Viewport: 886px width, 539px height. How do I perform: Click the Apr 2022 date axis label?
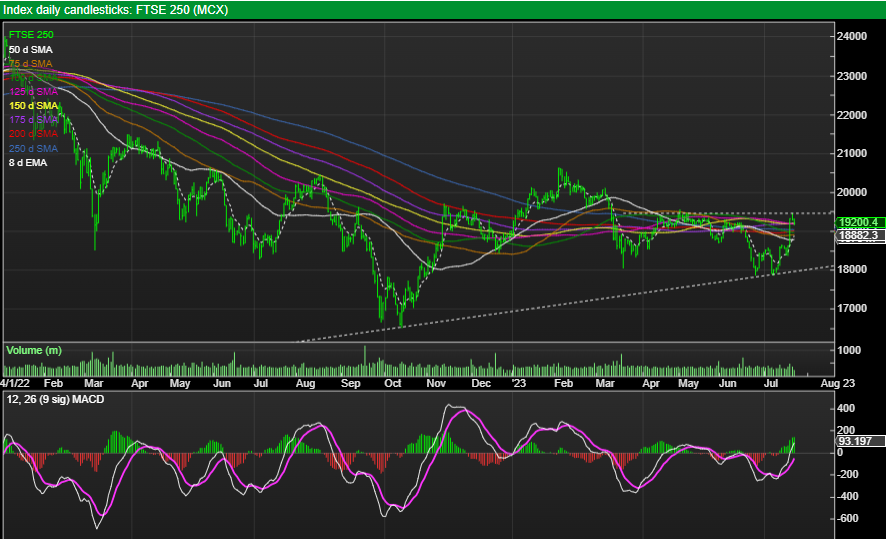pyautogui.click(x=140, y=383)
